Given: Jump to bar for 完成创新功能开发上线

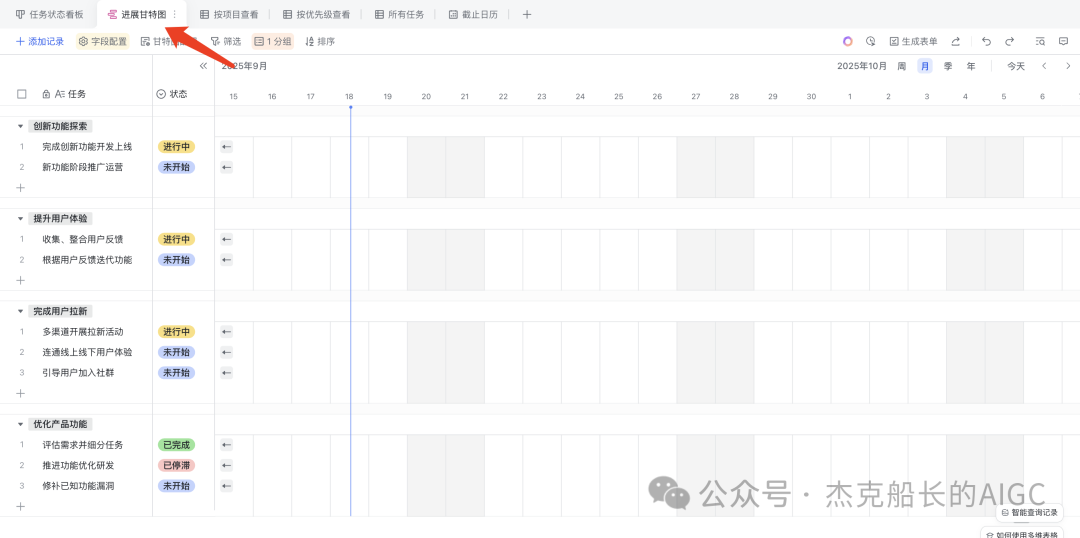Looking at the screenshot, I should point(227,147).
